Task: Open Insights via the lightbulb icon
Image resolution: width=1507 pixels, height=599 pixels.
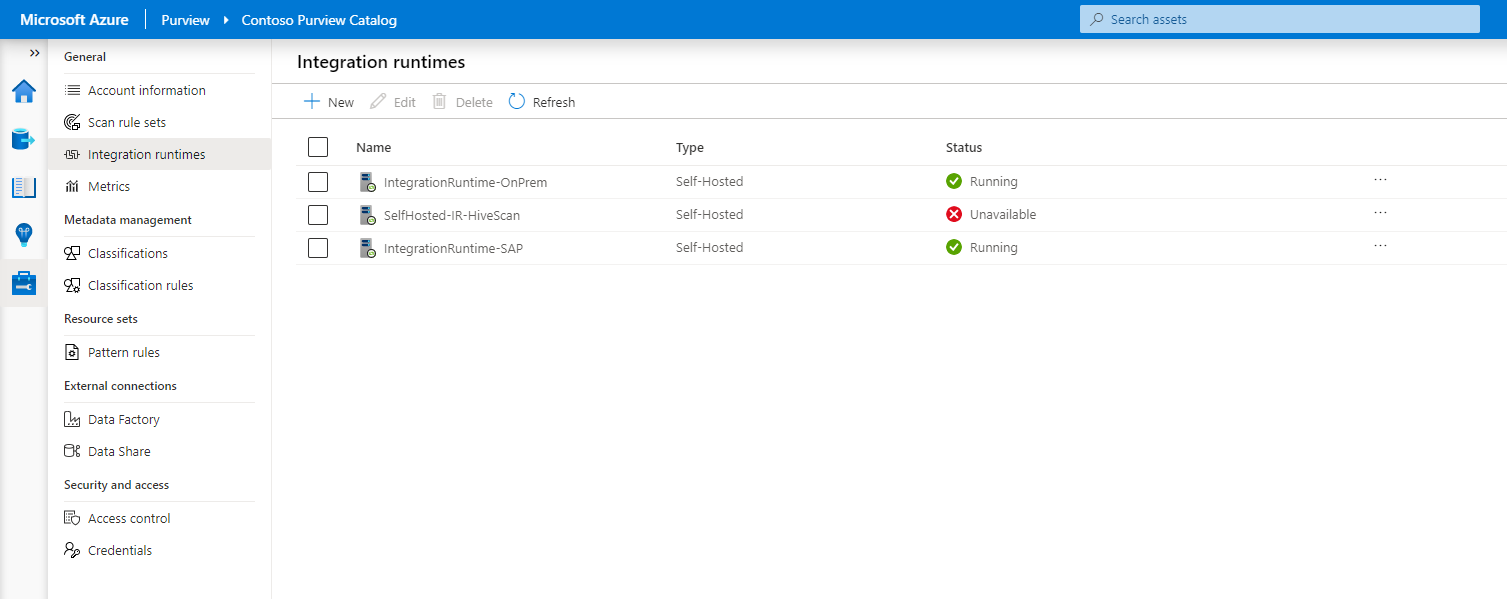Action: [x=23, y=235]
